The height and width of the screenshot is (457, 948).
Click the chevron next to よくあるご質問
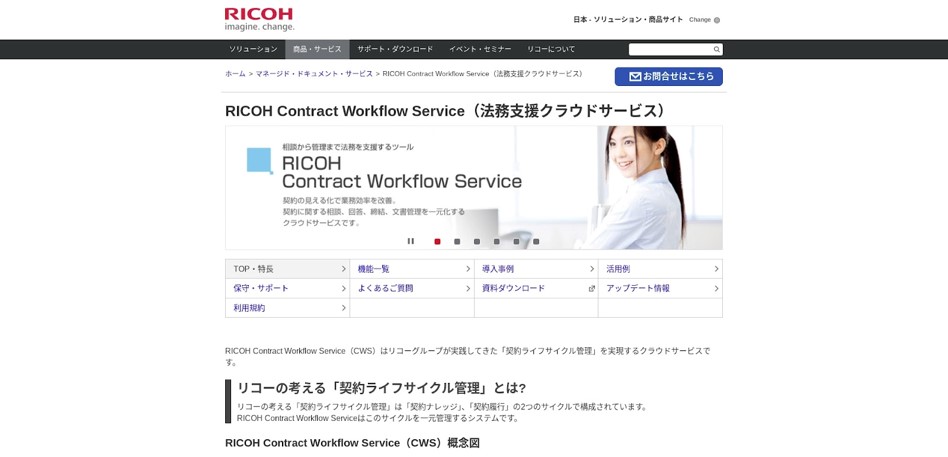coord(468,288)
